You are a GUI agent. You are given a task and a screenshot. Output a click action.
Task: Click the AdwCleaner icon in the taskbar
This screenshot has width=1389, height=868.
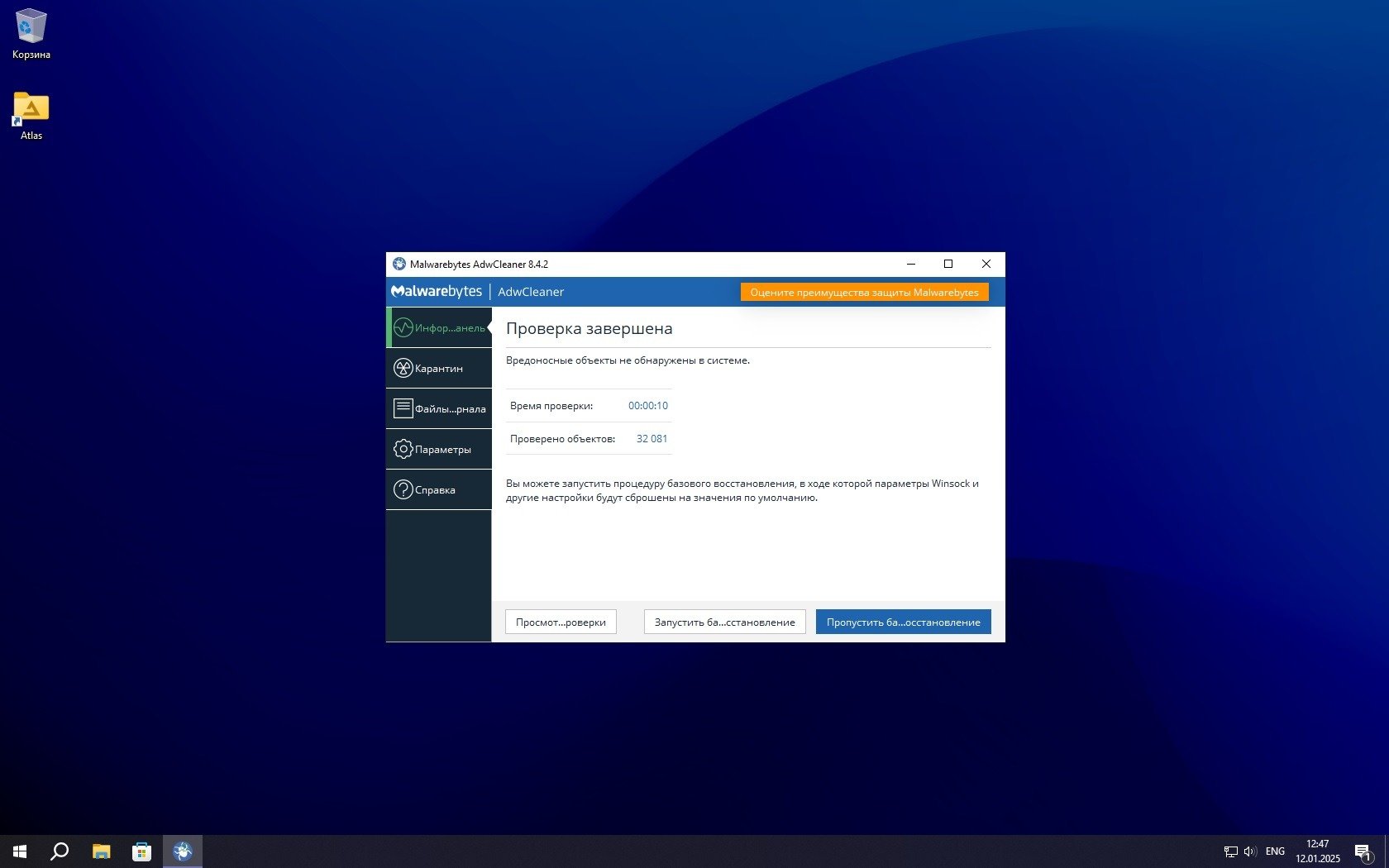(x=183, y=851)
